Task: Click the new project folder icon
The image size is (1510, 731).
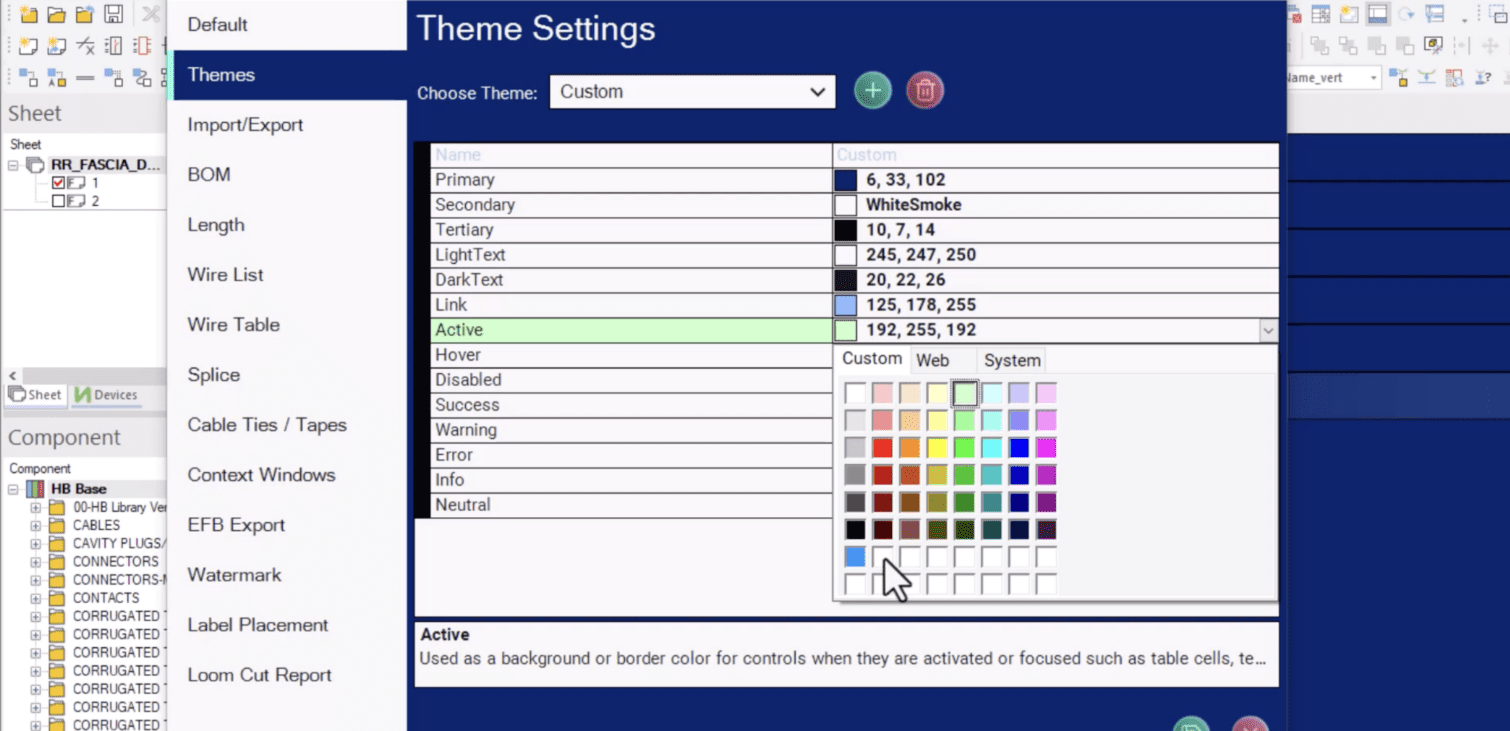Action: pyautogui.click(x=29, y=14)
